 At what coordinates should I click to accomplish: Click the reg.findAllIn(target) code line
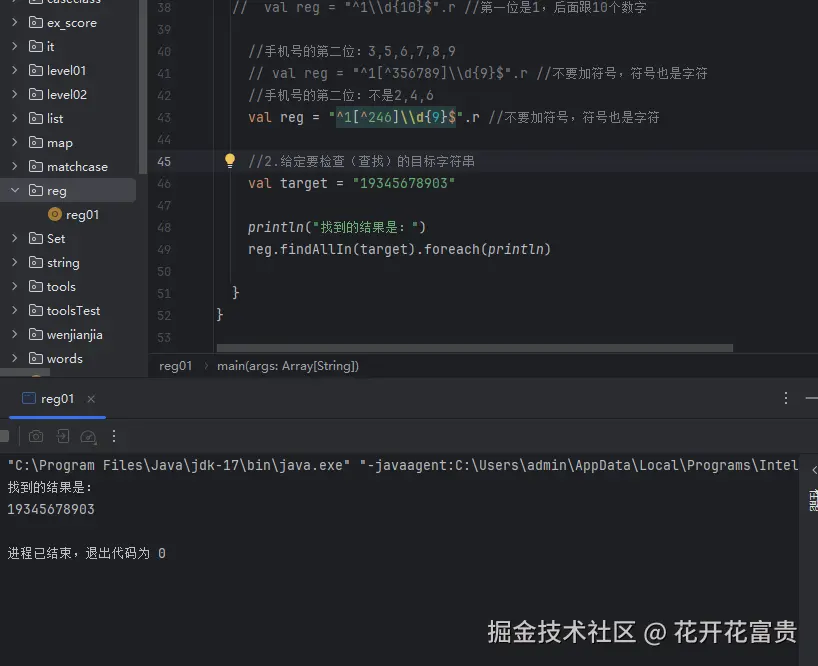coord(399,249)
